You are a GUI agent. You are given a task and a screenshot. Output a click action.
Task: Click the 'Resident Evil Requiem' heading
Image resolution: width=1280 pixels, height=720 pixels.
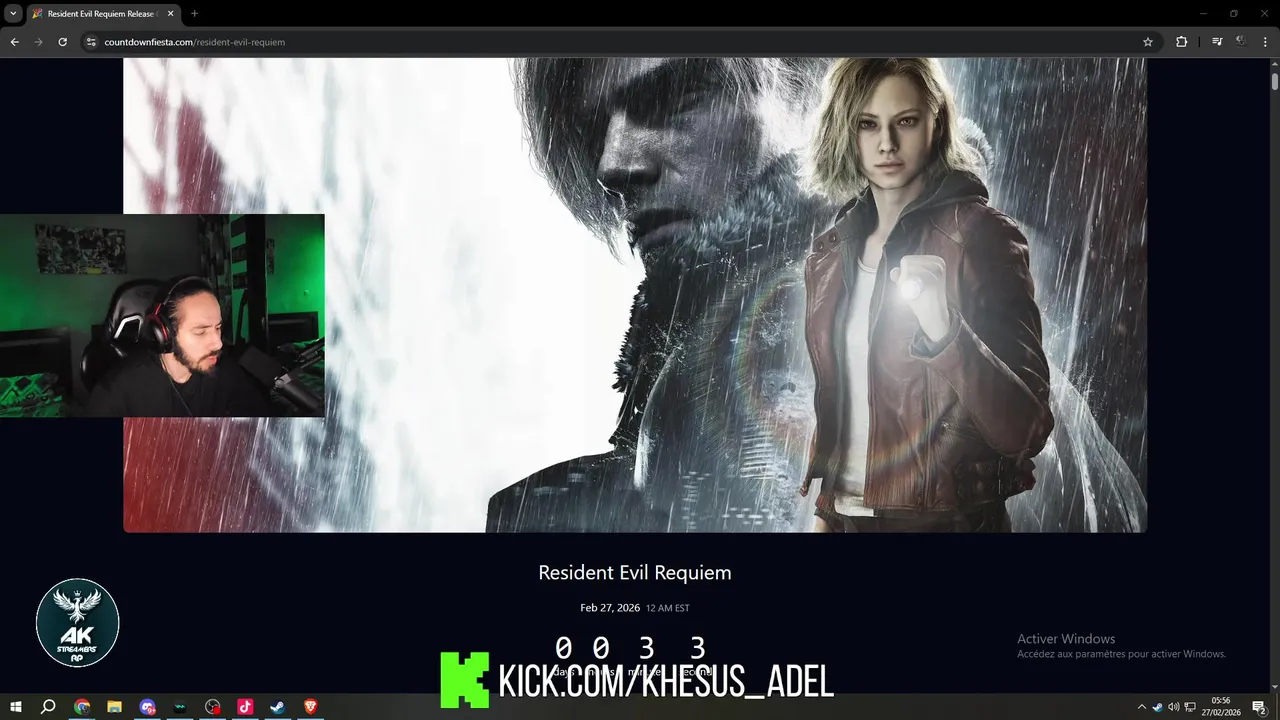pos(635,573)
